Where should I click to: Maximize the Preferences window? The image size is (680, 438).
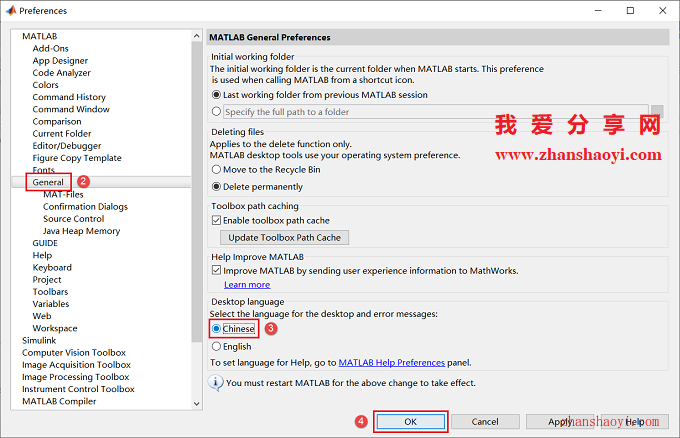tap(630, 10)
